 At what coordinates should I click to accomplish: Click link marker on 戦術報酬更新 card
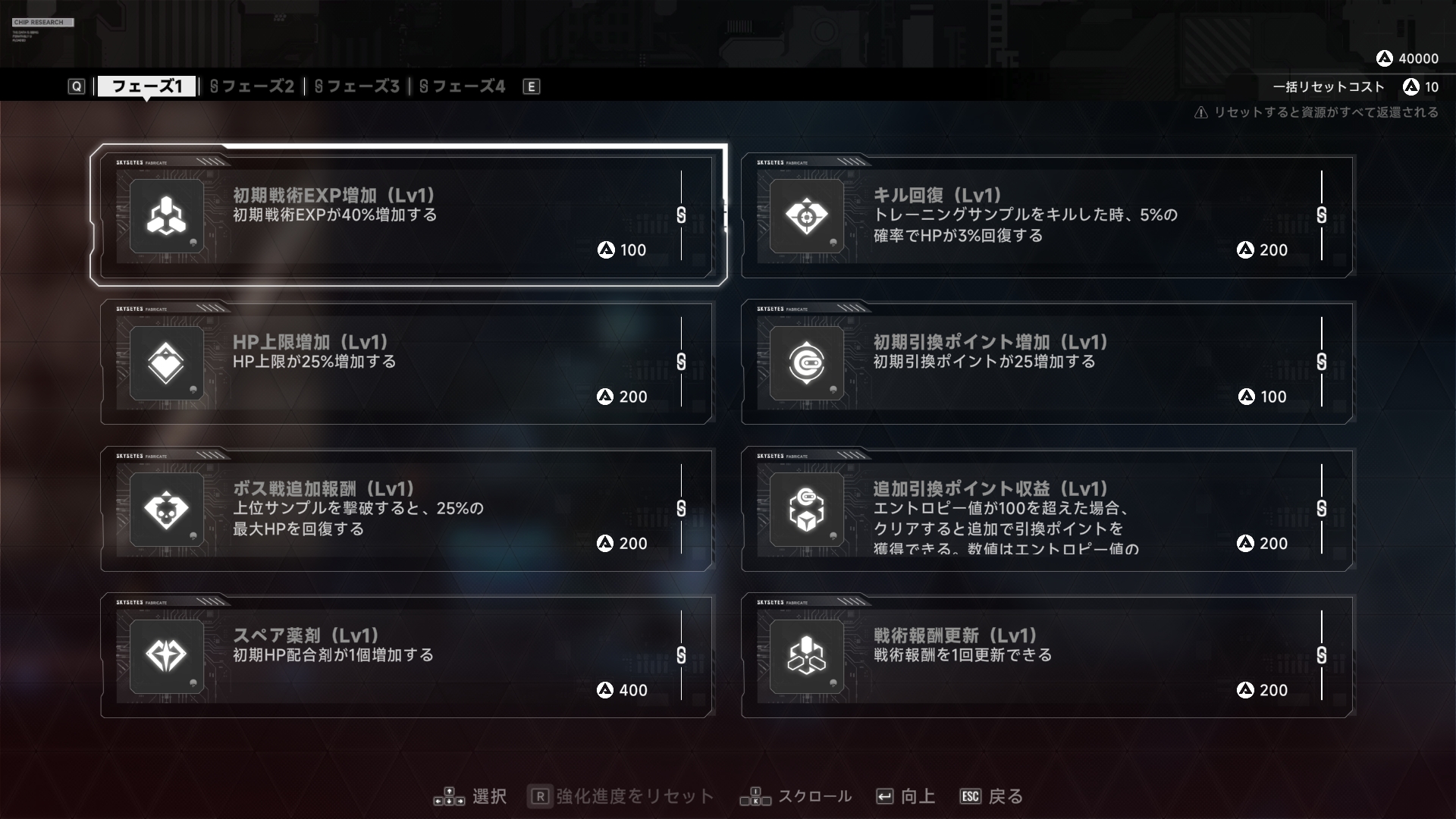pos(1322,655)
